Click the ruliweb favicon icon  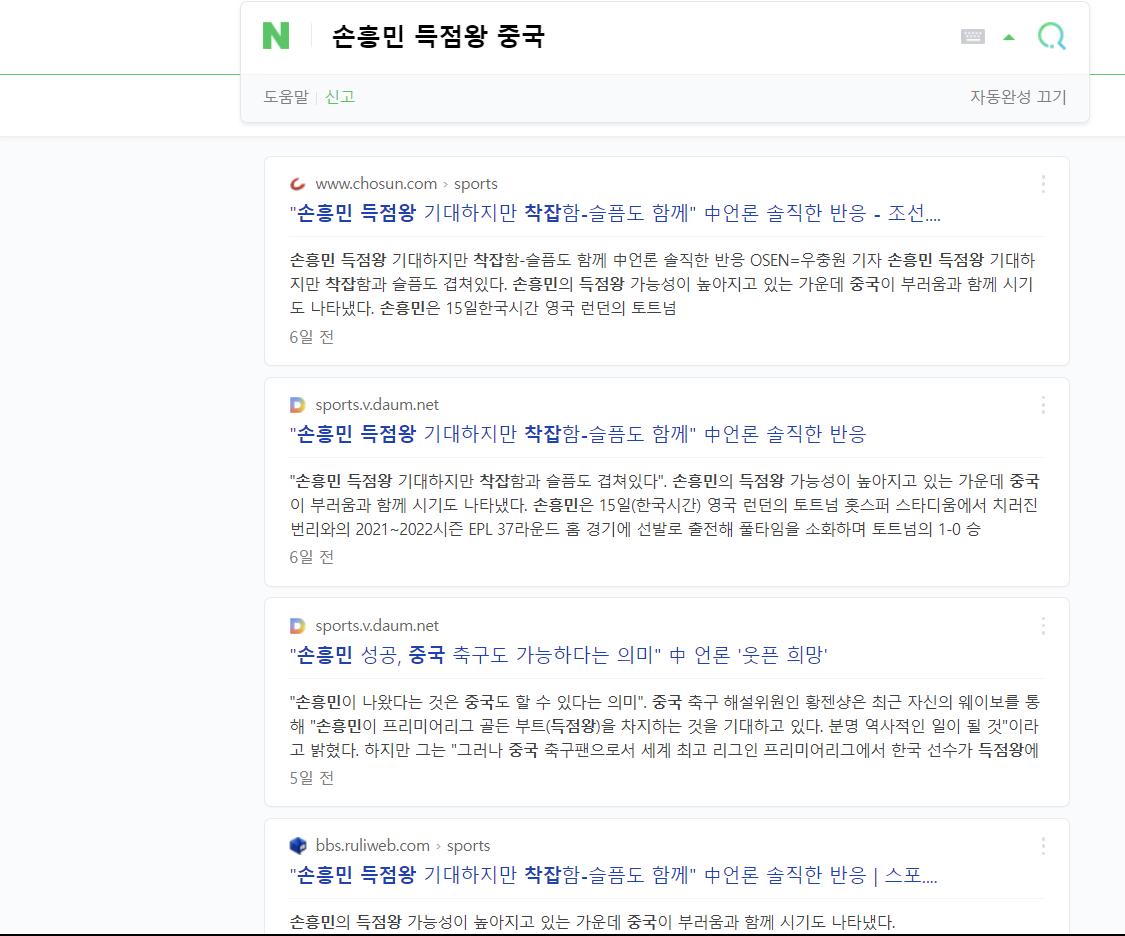coord(297,846)
